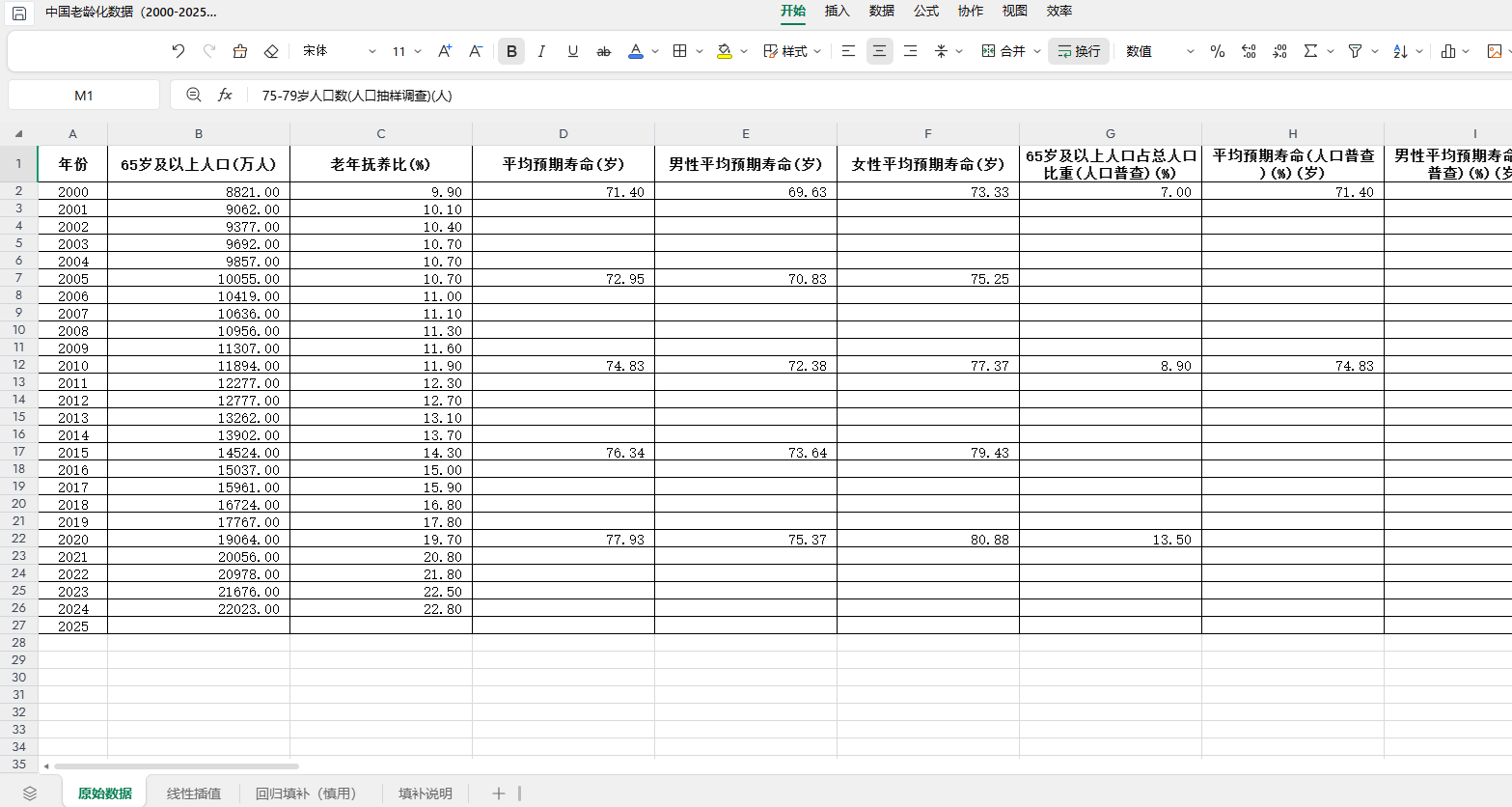
Task: Decrease font size with A- icon
Action: coord(476,51)
